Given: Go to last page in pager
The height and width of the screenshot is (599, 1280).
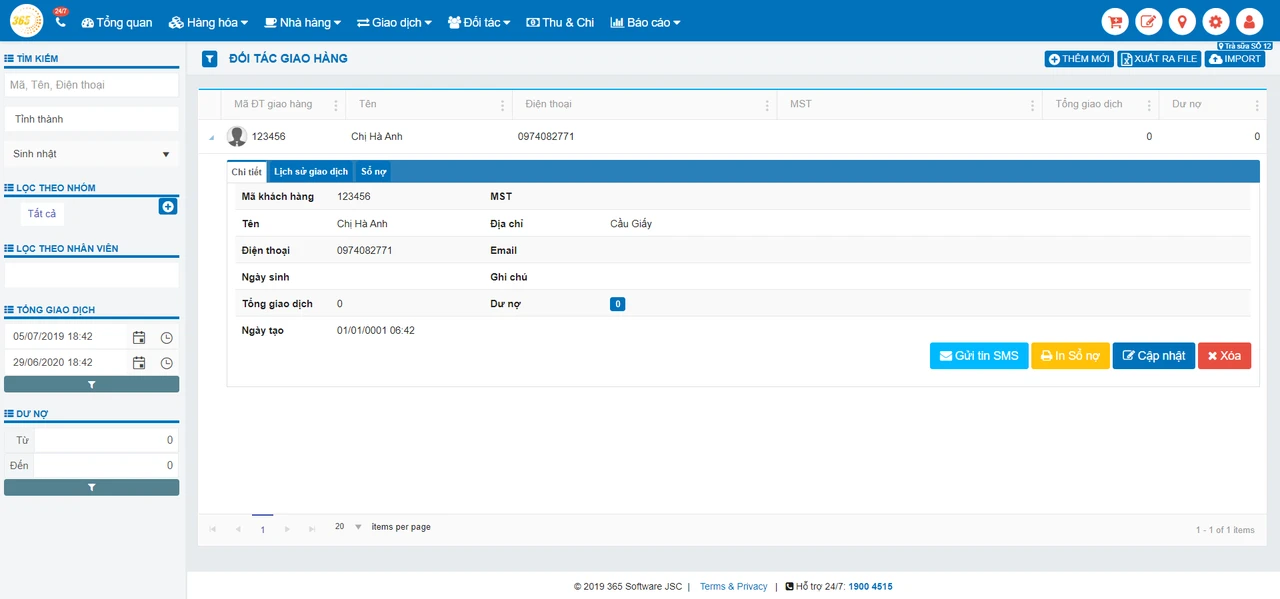Looking at the screenshot, I should (312, 528).
